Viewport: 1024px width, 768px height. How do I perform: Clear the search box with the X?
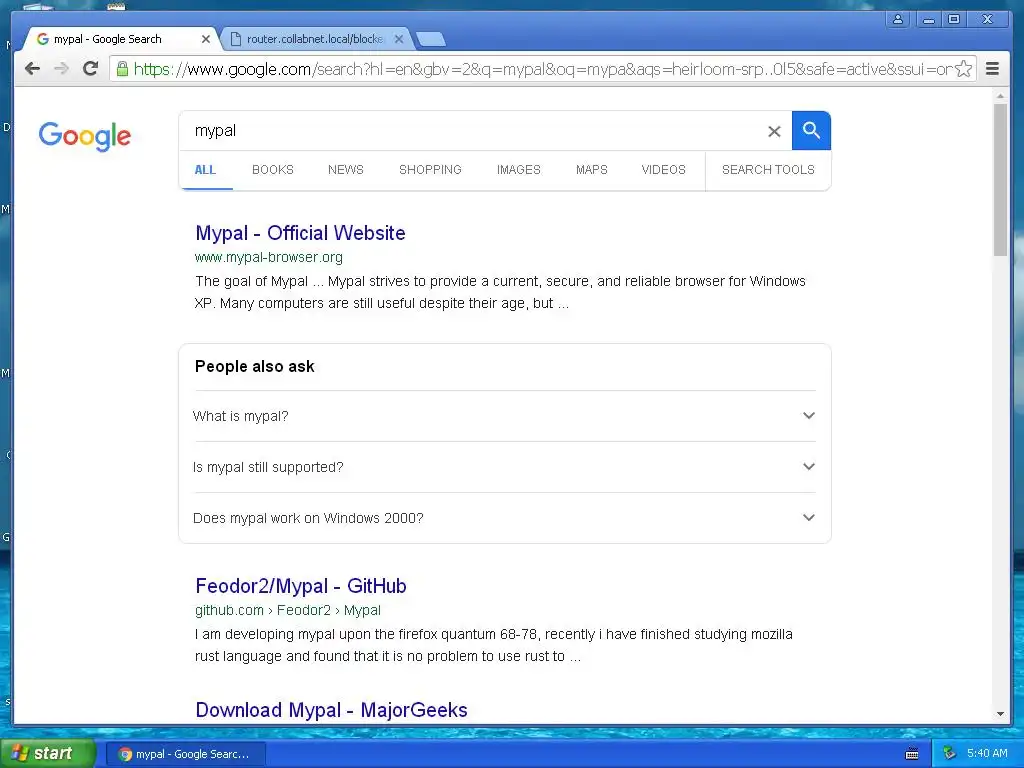[774, 131]
